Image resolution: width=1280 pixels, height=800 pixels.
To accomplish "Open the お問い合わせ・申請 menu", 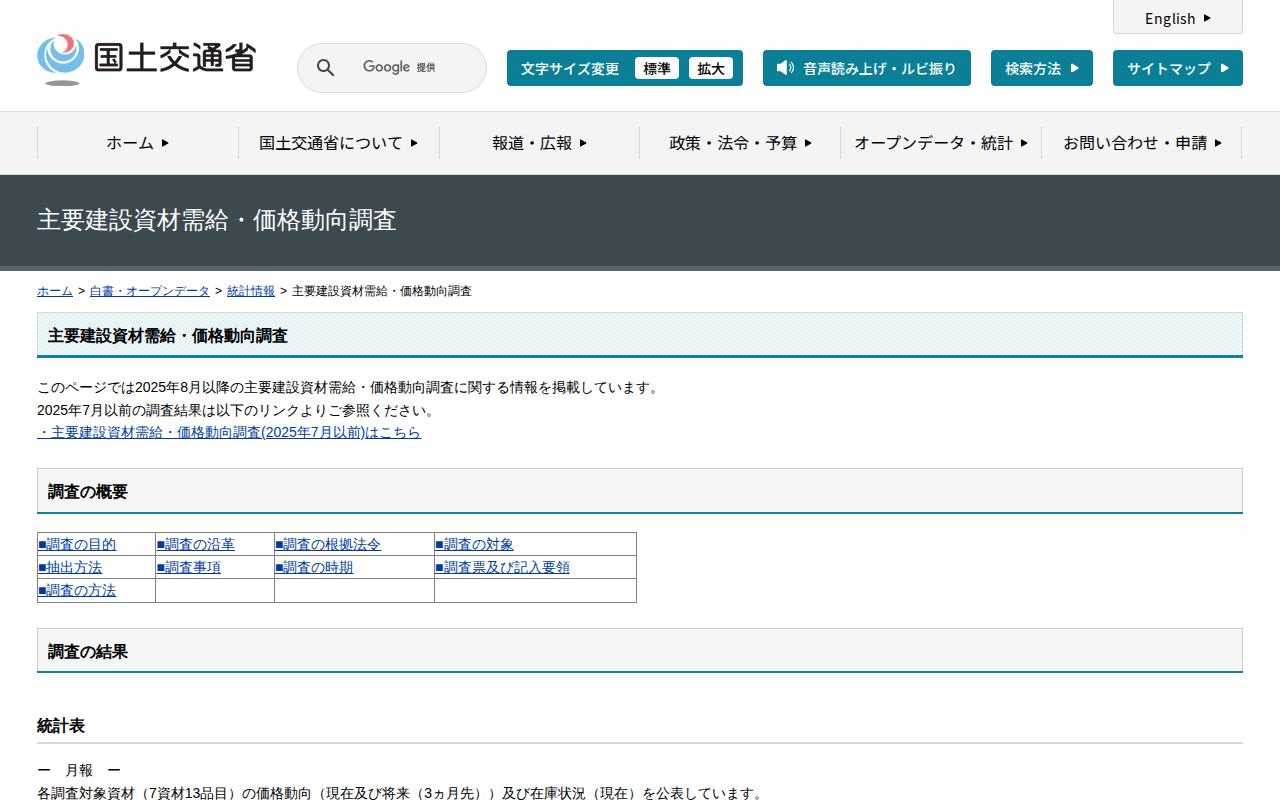I will pos(1142,143).
